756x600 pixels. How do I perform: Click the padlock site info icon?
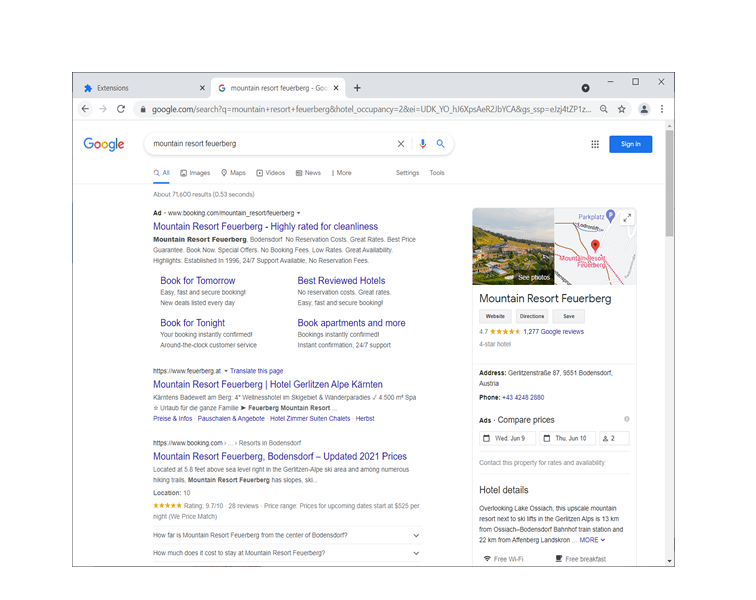click(x=143, y=109)
